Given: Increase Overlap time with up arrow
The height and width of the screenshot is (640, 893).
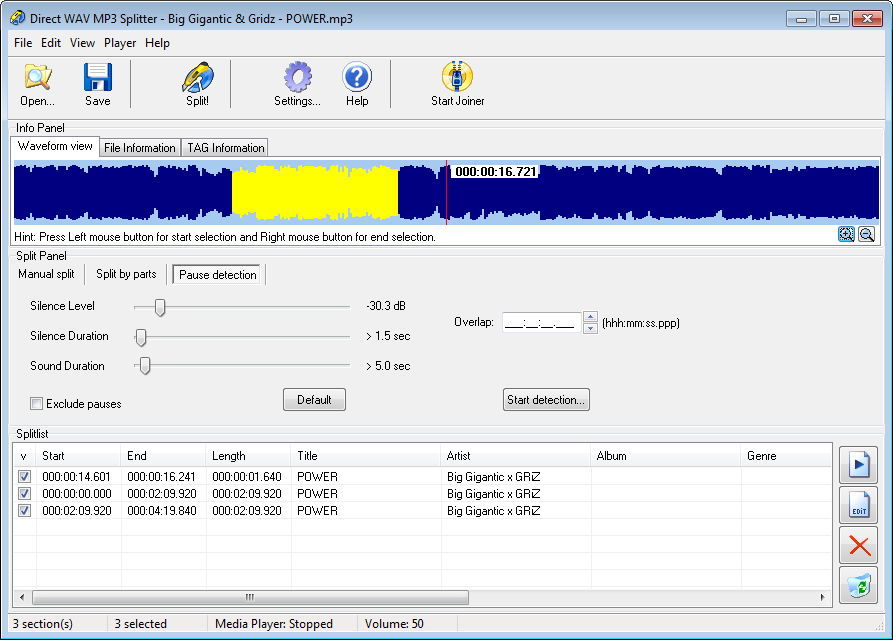Looking at the screenshot, I should coord(590,317).
